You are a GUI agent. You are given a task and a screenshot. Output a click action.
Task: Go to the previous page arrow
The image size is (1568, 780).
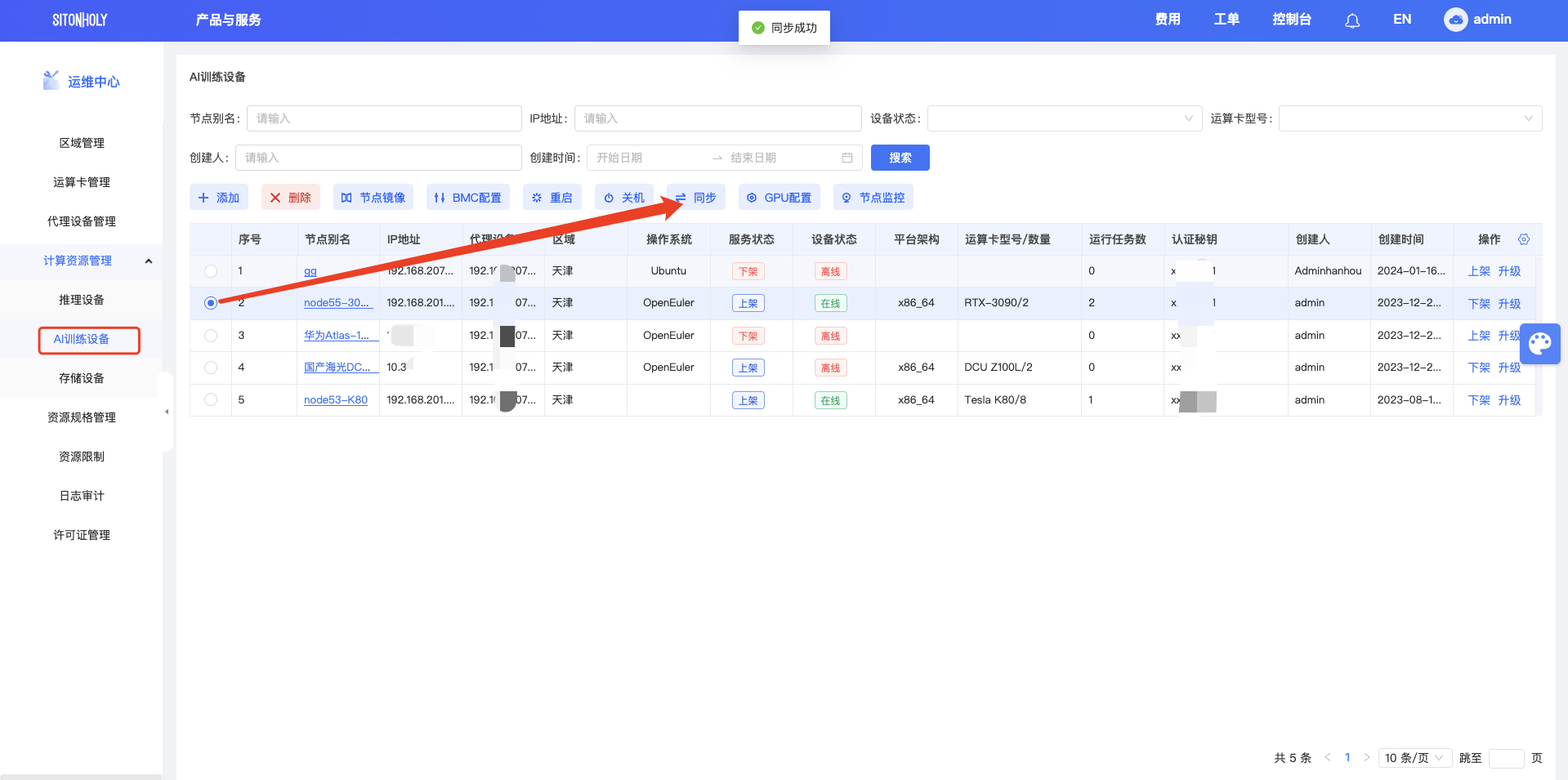click(1328, 757)
